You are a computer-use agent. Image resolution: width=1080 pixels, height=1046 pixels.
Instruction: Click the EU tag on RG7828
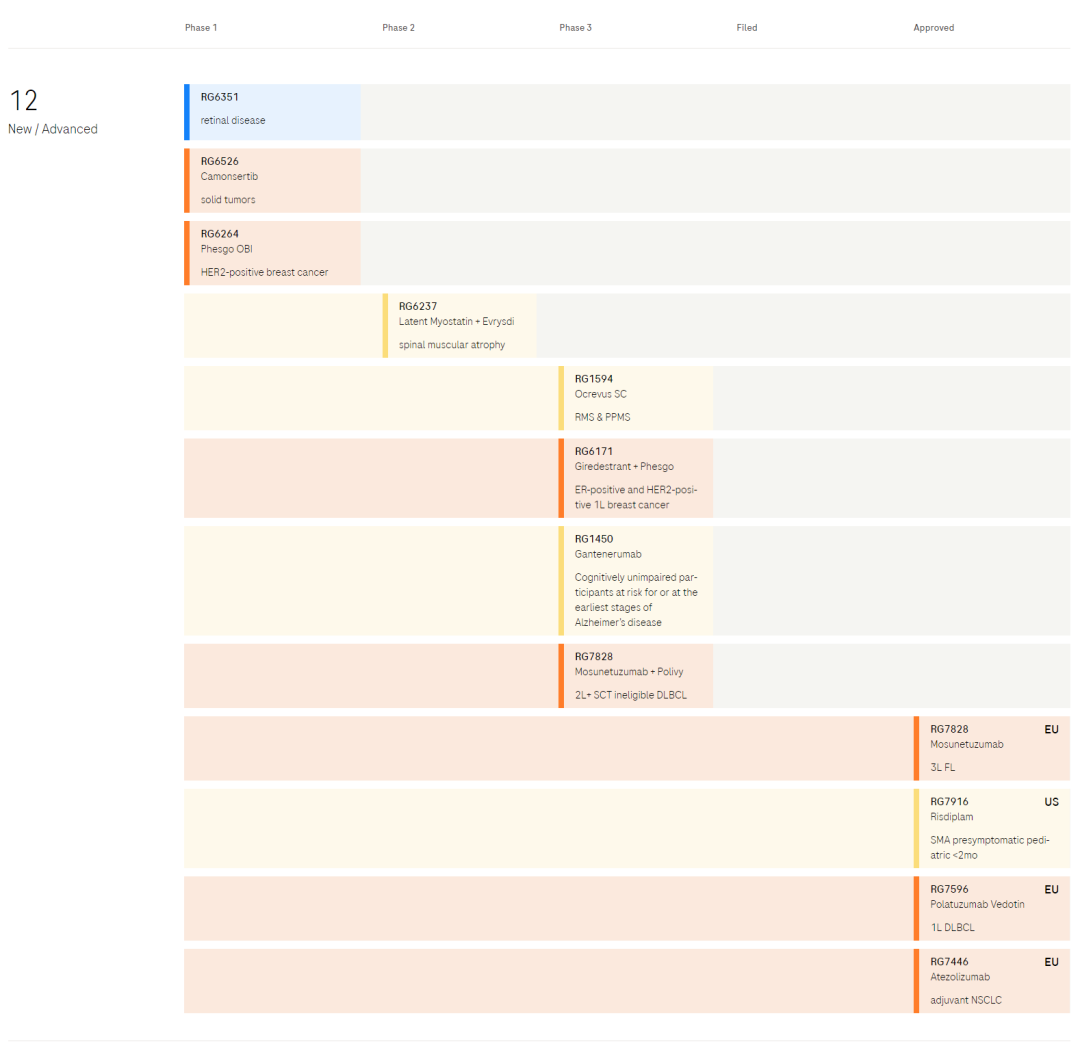click(x=1051, y=729)
